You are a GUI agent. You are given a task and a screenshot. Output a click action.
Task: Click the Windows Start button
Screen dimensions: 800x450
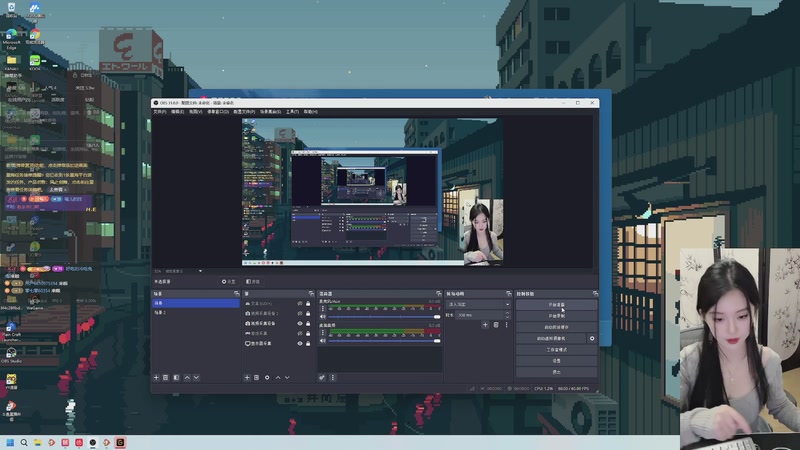tap(10, 442)
